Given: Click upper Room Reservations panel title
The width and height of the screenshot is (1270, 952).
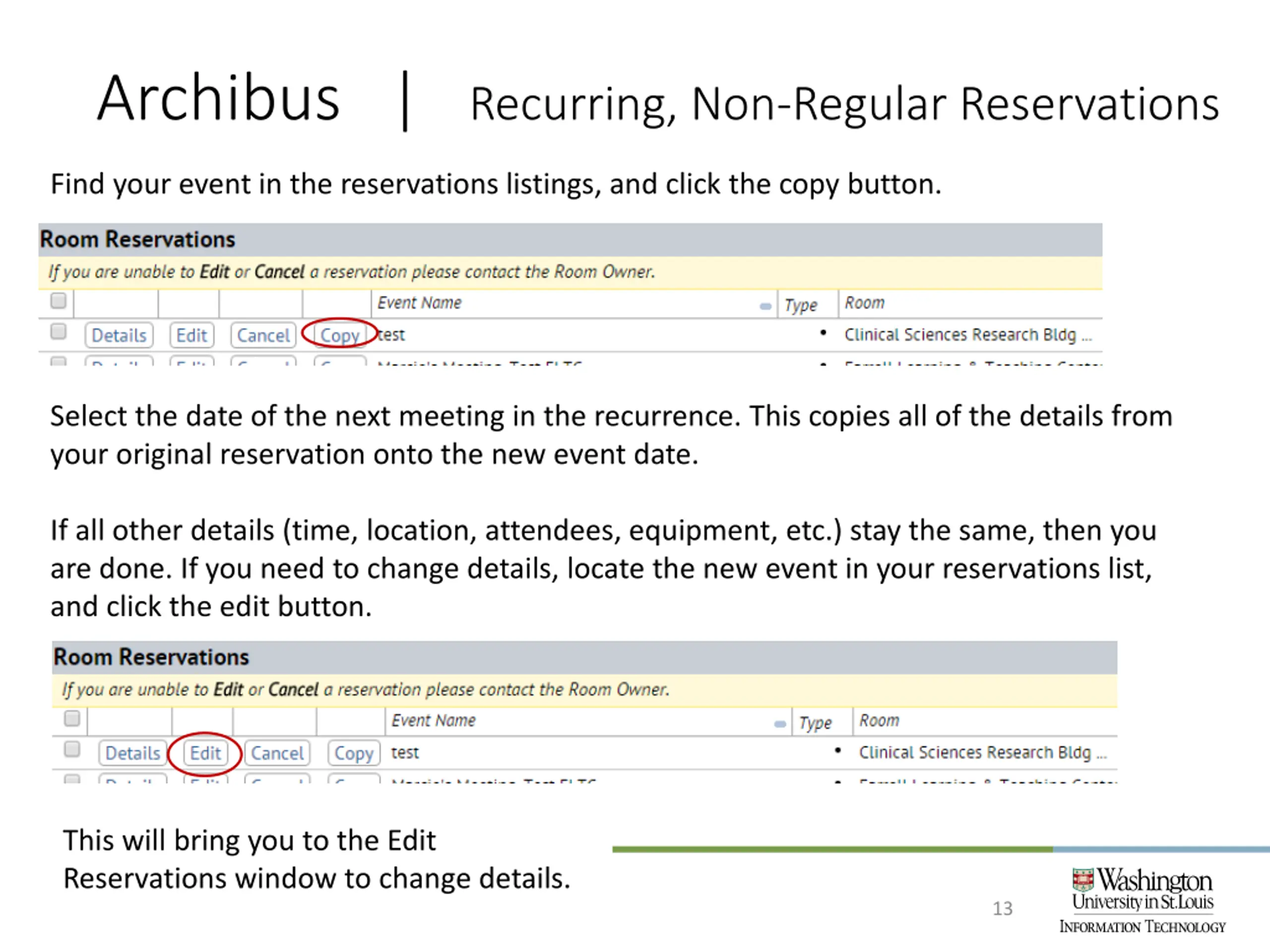Looking at the screenshot, I should [138, 239].
